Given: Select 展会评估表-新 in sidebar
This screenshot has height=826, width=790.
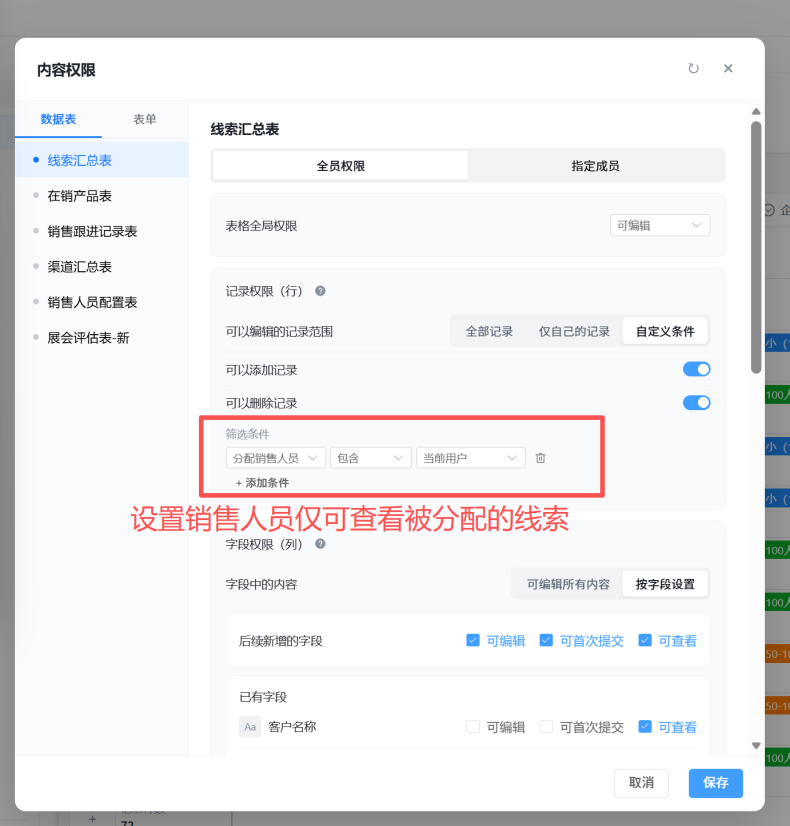Looking at the screenshot, I should coord(102,338).
